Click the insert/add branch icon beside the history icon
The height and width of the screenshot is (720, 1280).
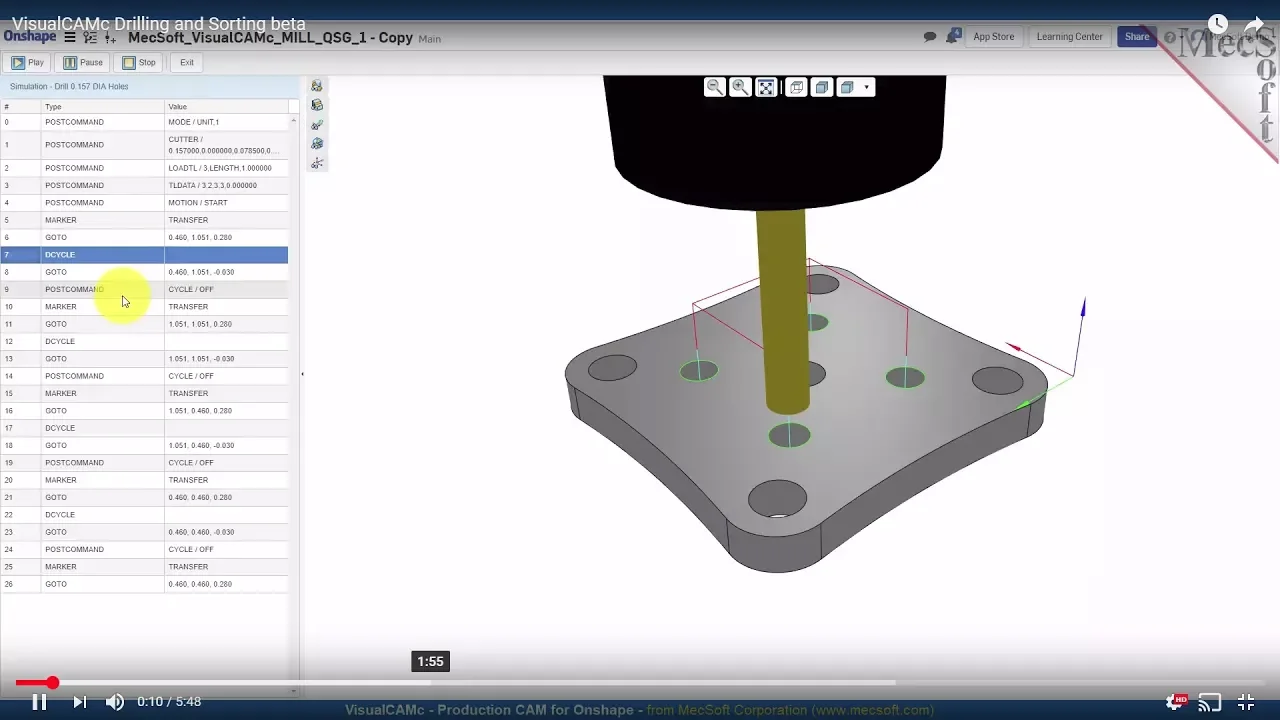(x=110, y=37)
